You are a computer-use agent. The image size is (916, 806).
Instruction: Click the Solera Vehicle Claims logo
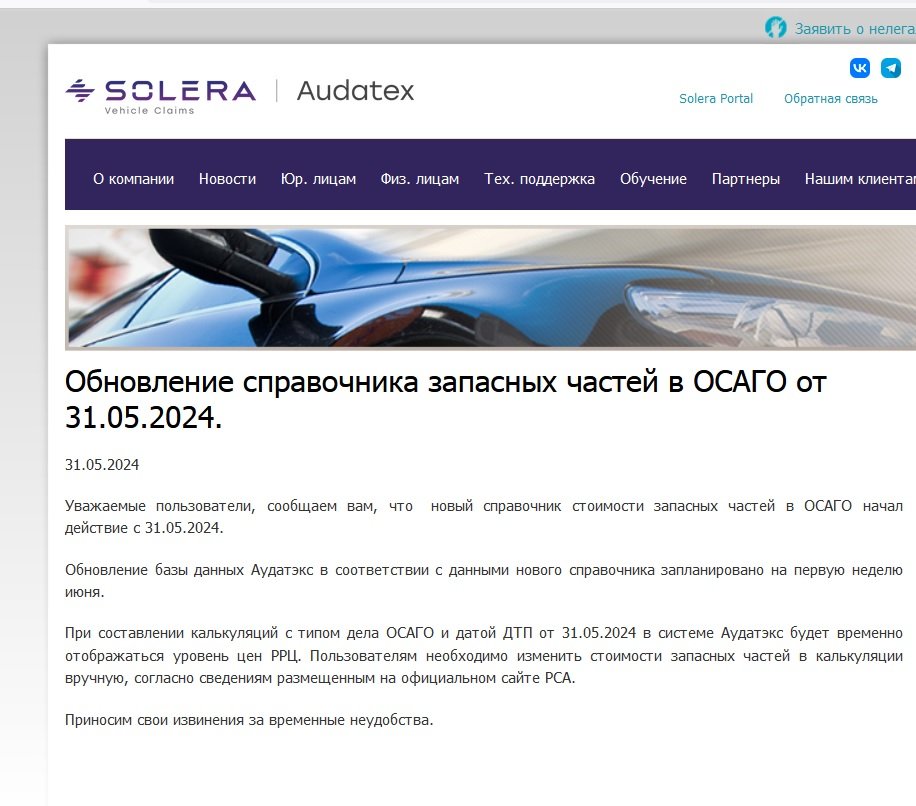(x=160, y=94)
